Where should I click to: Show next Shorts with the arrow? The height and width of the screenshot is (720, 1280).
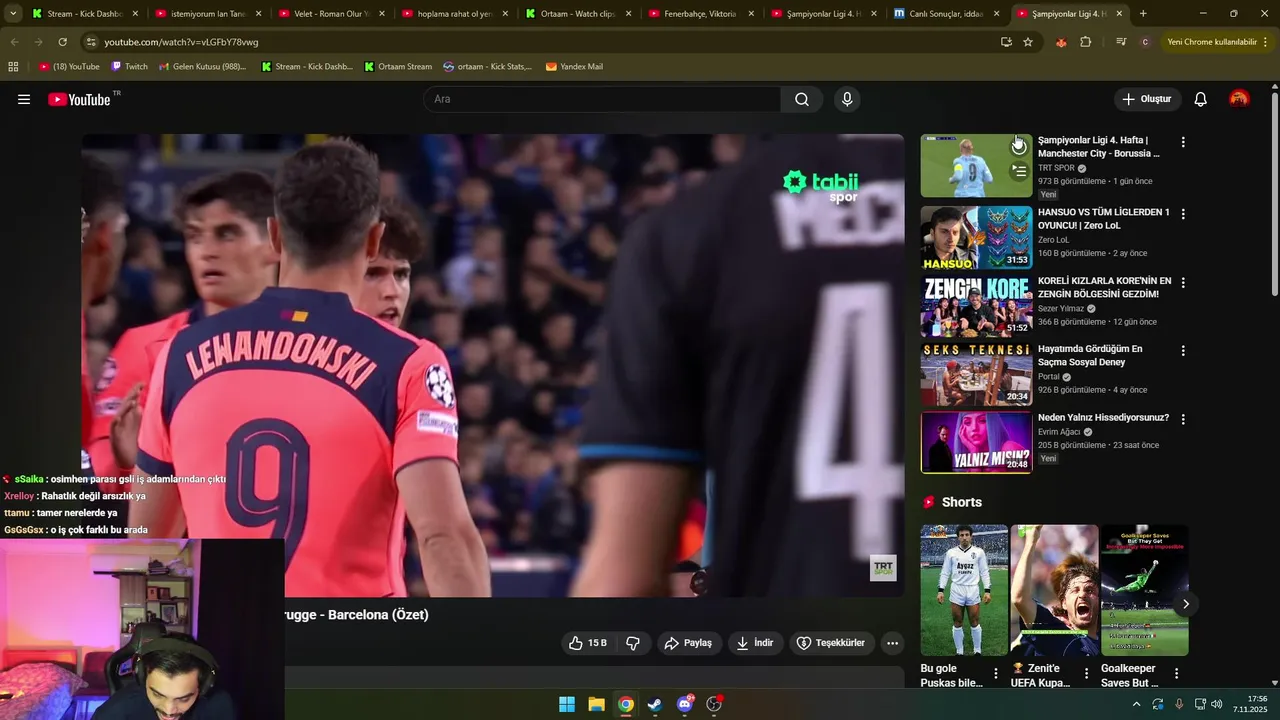1186,604
